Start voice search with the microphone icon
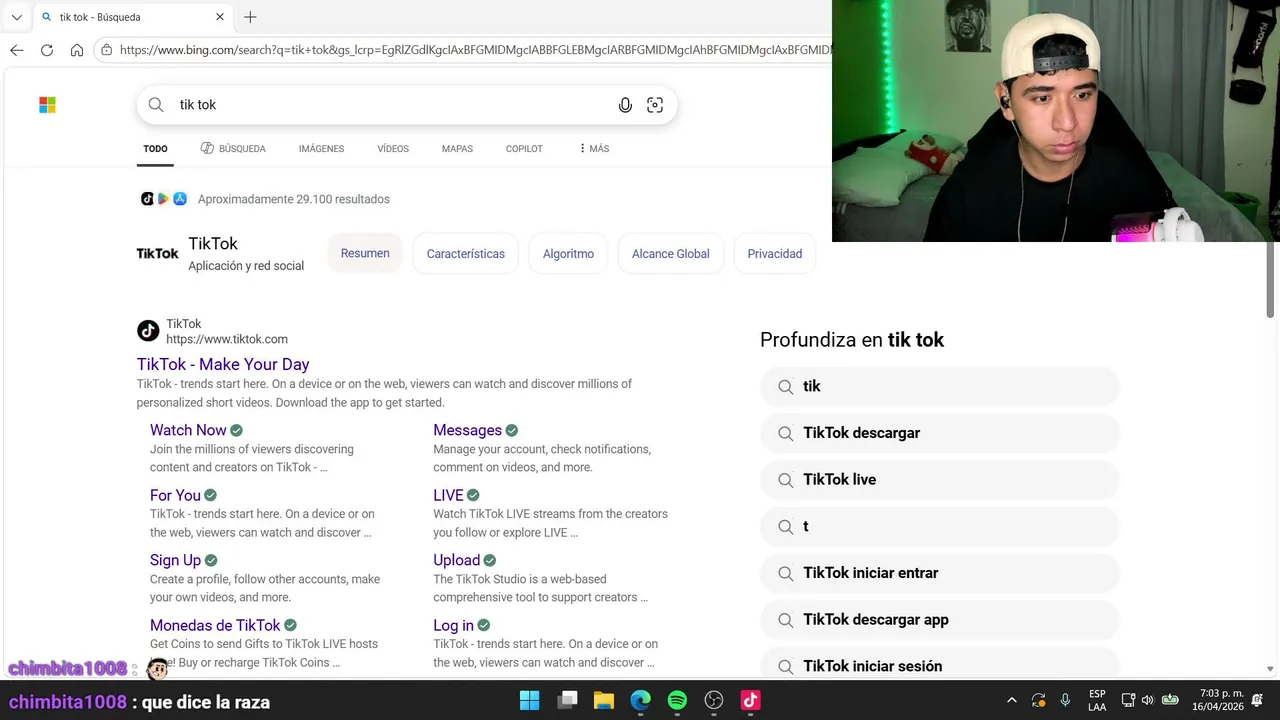 point(625,105)
